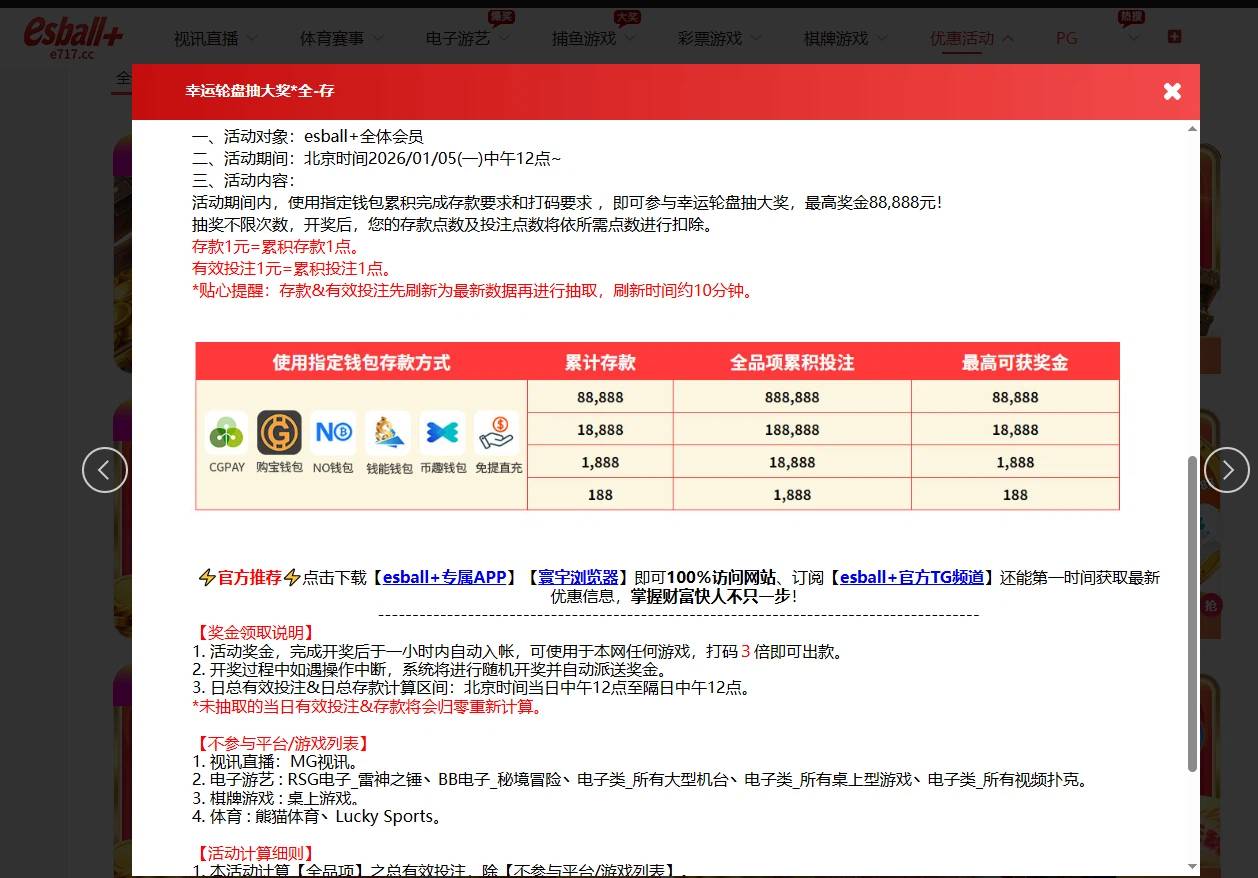The image size is (1258, 878).
Task: Click the 最高可获奖金 column header
Action: pyautogui.click(x=1015, y=362)
